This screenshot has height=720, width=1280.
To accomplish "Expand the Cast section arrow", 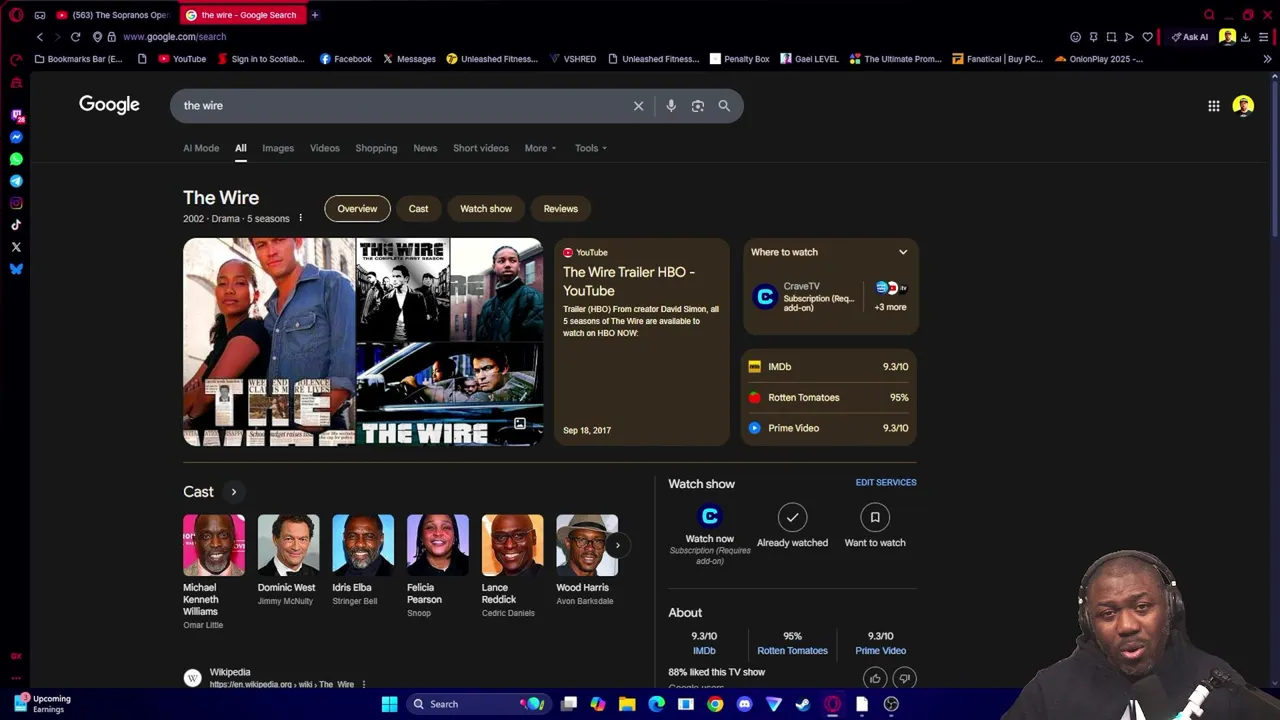I will point(233,492).
